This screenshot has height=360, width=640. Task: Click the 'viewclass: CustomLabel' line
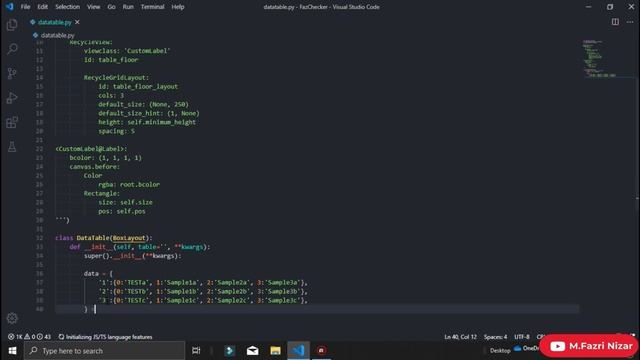click(127, 51)
